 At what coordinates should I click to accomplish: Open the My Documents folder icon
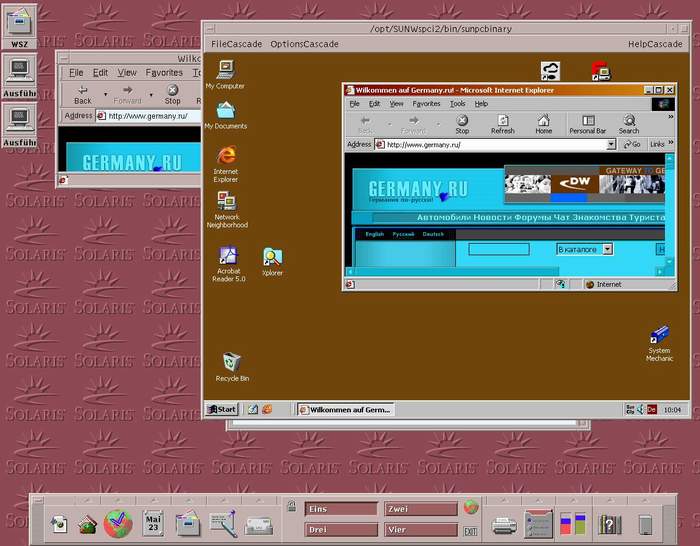click(x=225, y=115)
